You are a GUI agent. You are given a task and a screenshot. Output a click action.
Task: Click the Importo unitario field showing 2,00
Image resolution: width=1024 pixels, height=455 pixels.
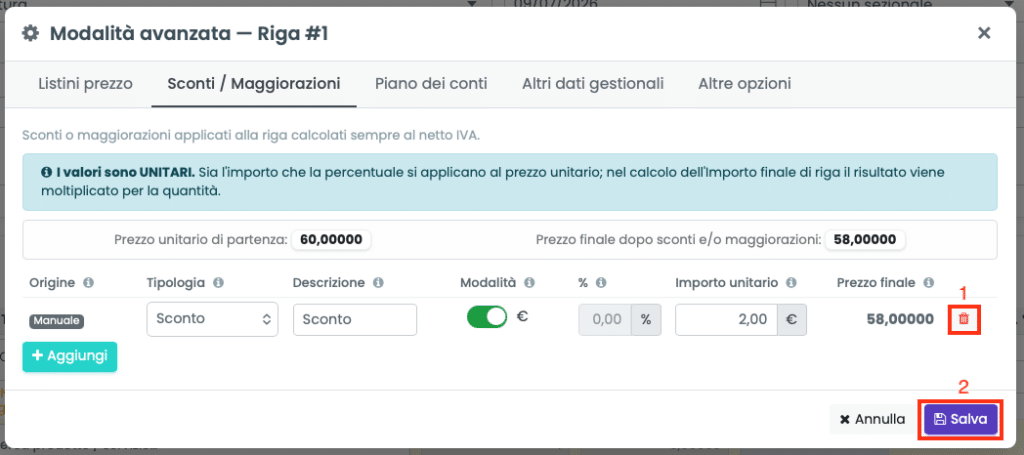coord(726,319)
